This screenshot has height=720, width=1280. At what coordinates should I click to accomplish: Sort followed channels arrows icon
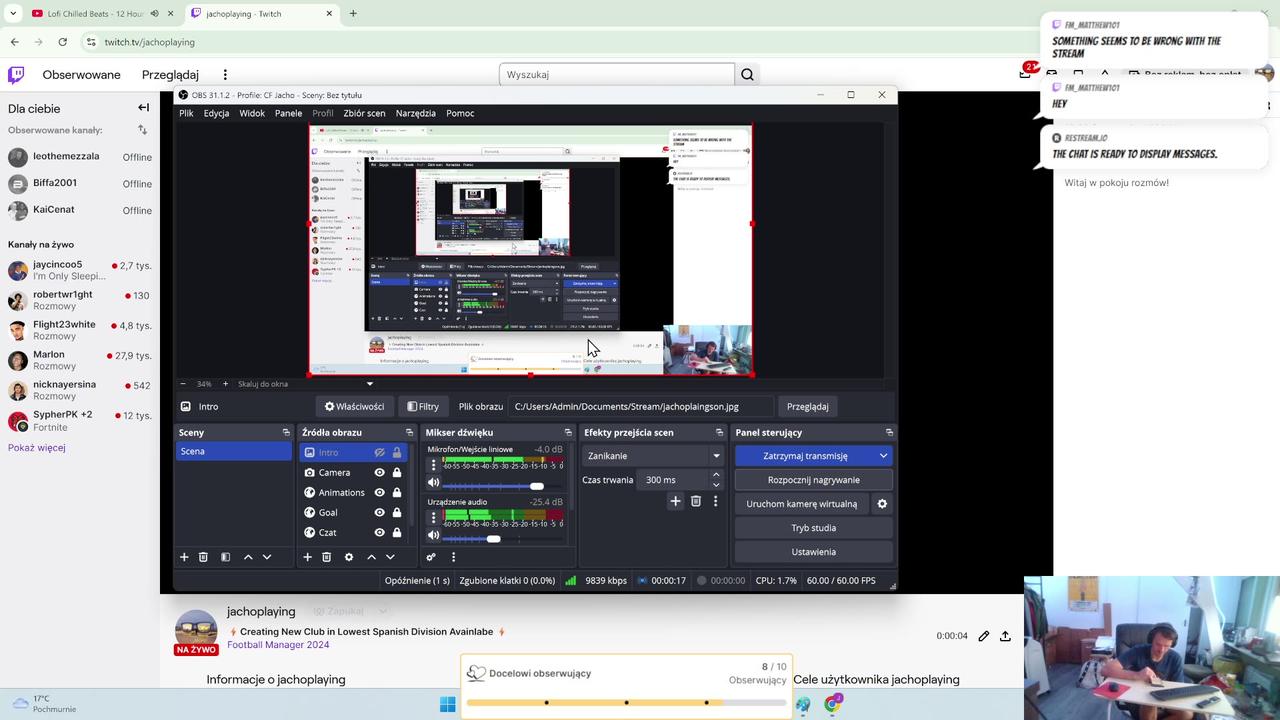(142, 130)
